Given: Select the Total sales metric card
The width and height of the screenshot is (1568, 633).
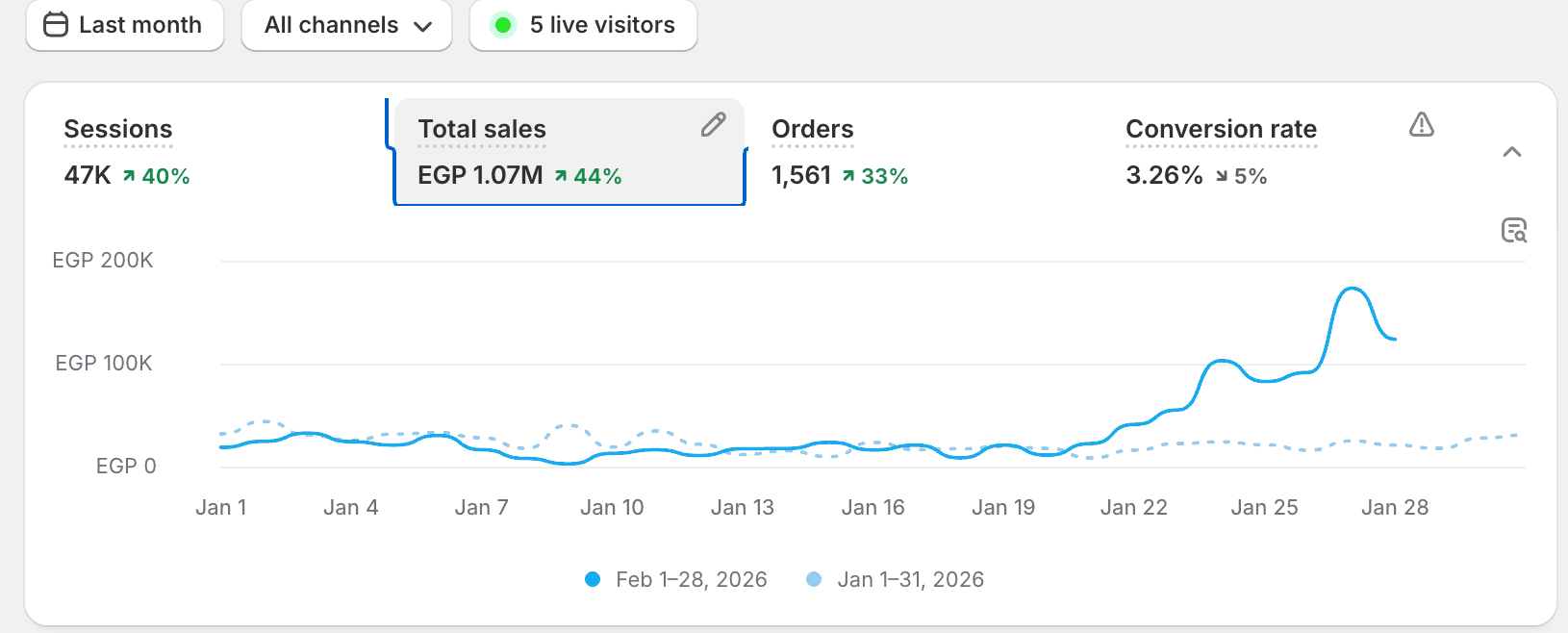Looking at the screenshot, I should coord(569,152).
